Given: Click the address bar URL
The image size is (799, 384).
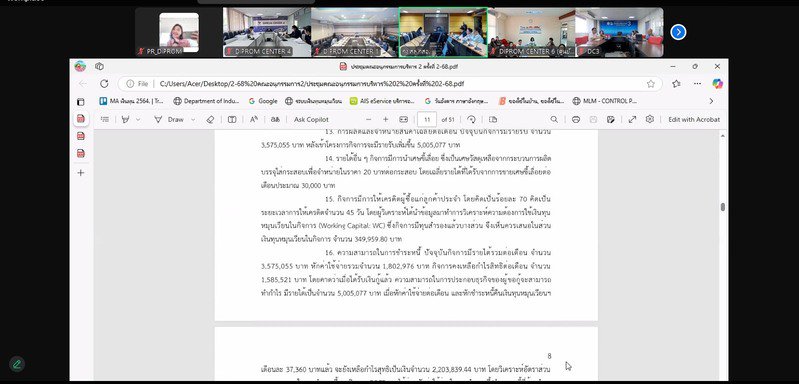Looking at the screenshot, I should coord(312,84).
